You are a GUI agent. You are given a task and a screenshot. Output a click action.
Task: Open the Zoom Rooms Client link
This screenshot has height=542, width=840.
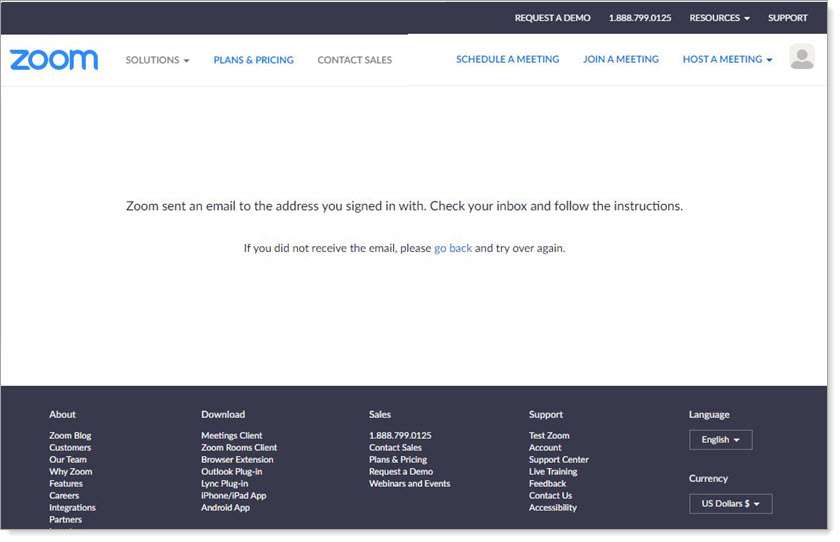(239, 447)
